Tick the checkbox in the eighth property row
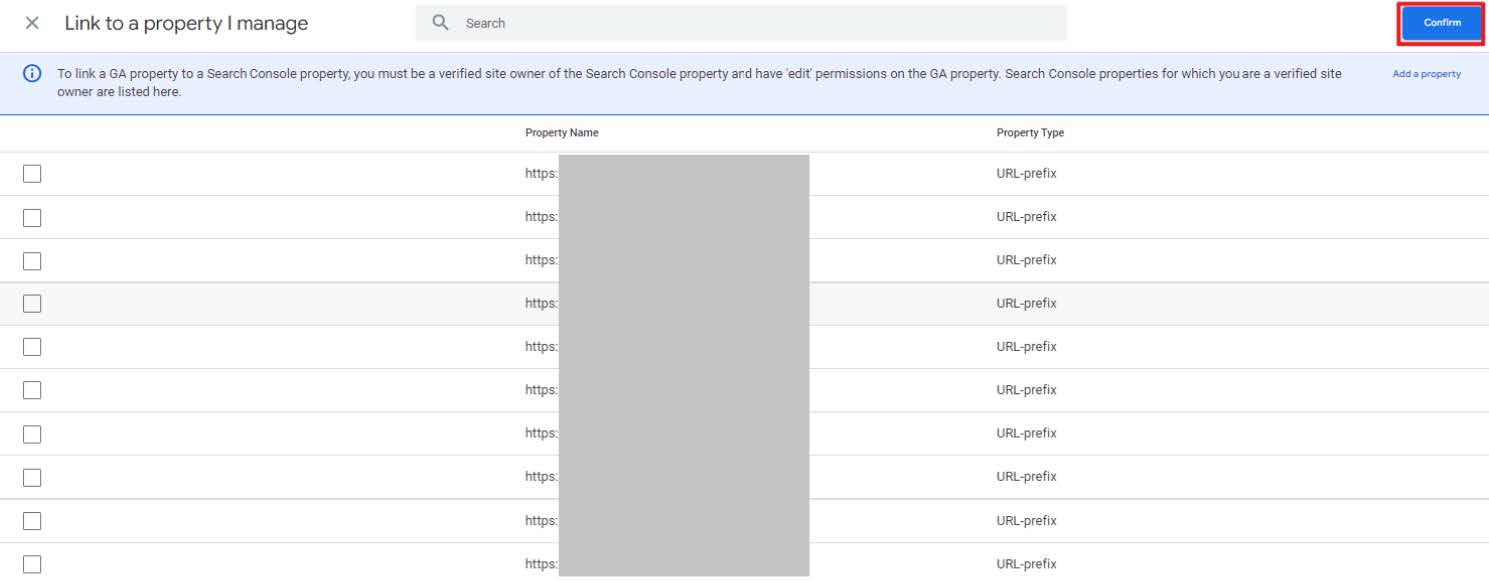This screenshot has height=583, width=1489. tap(32, 477)
